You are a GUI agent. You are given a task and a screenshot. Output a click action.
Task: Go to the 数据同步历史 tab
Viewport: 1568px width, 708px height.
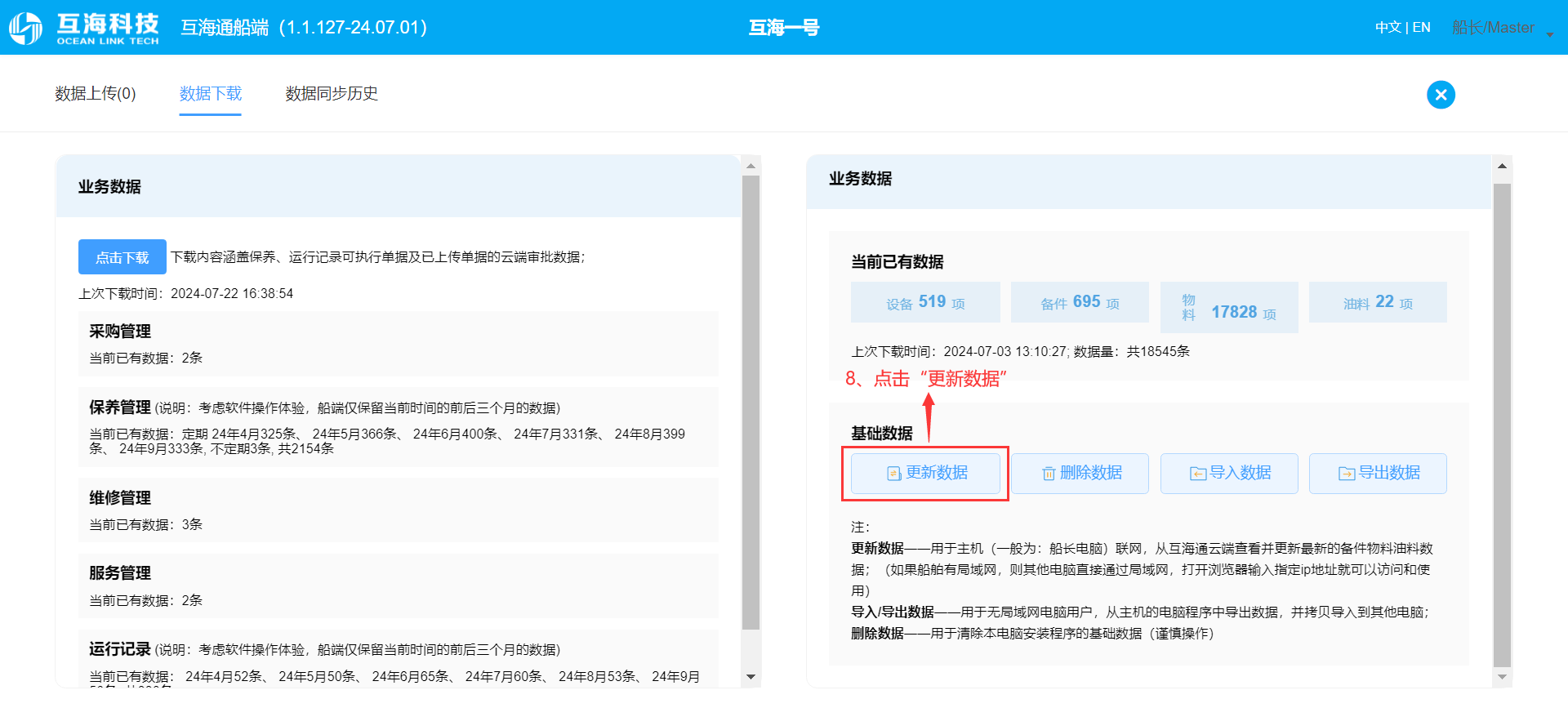click(332, 94)
